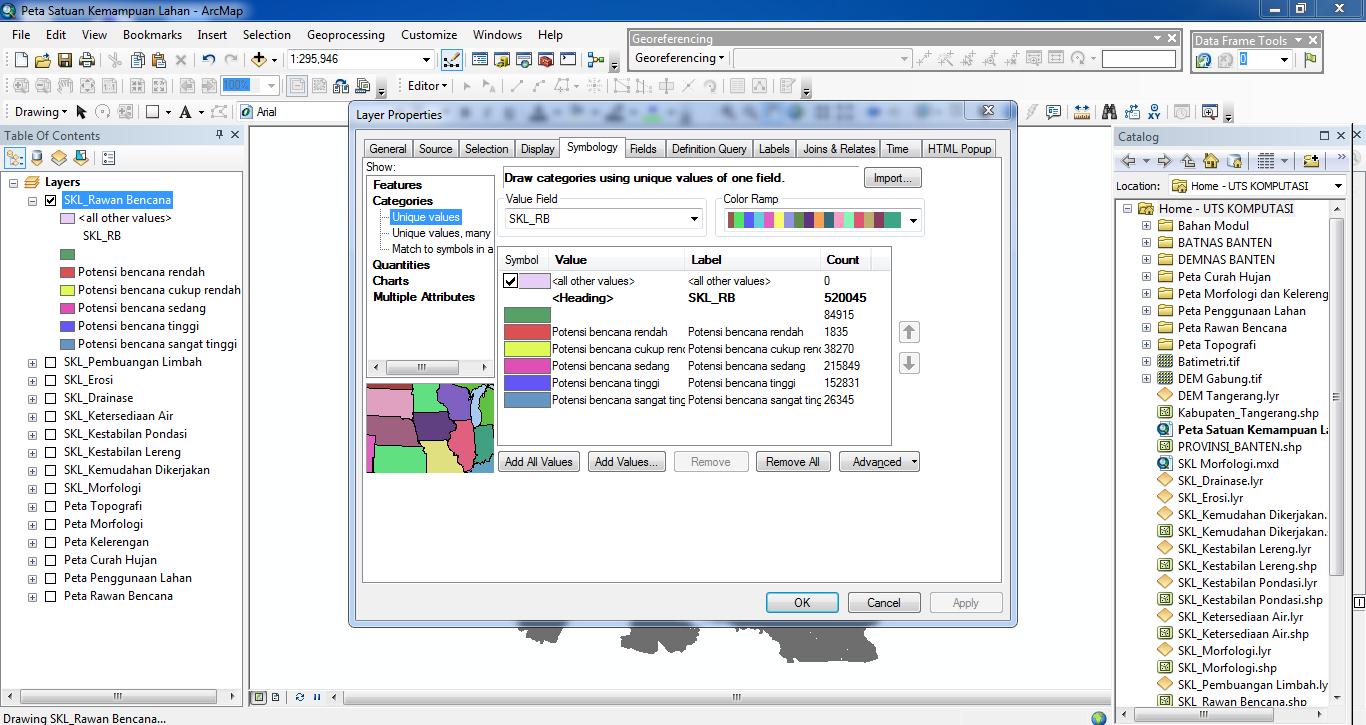Open the Editor Toolbar icon next to the scale
Viewport: 1366px width, 725px height.
pos(452,60)
